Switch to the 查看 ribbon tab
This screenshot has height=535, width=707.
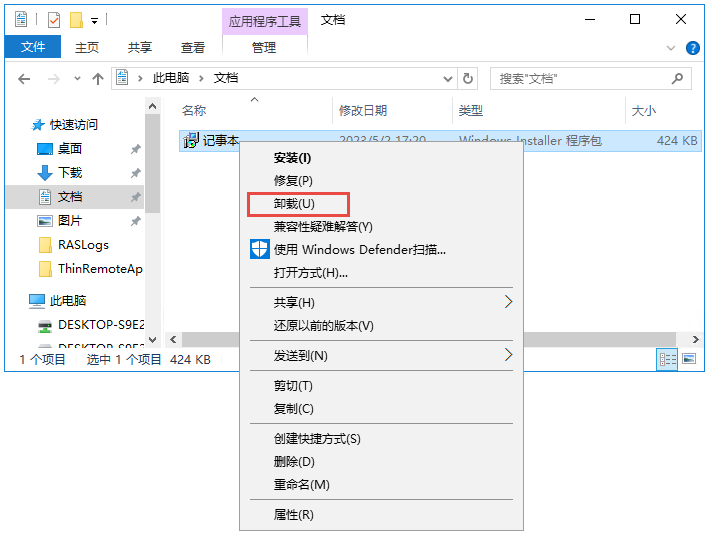193,47
